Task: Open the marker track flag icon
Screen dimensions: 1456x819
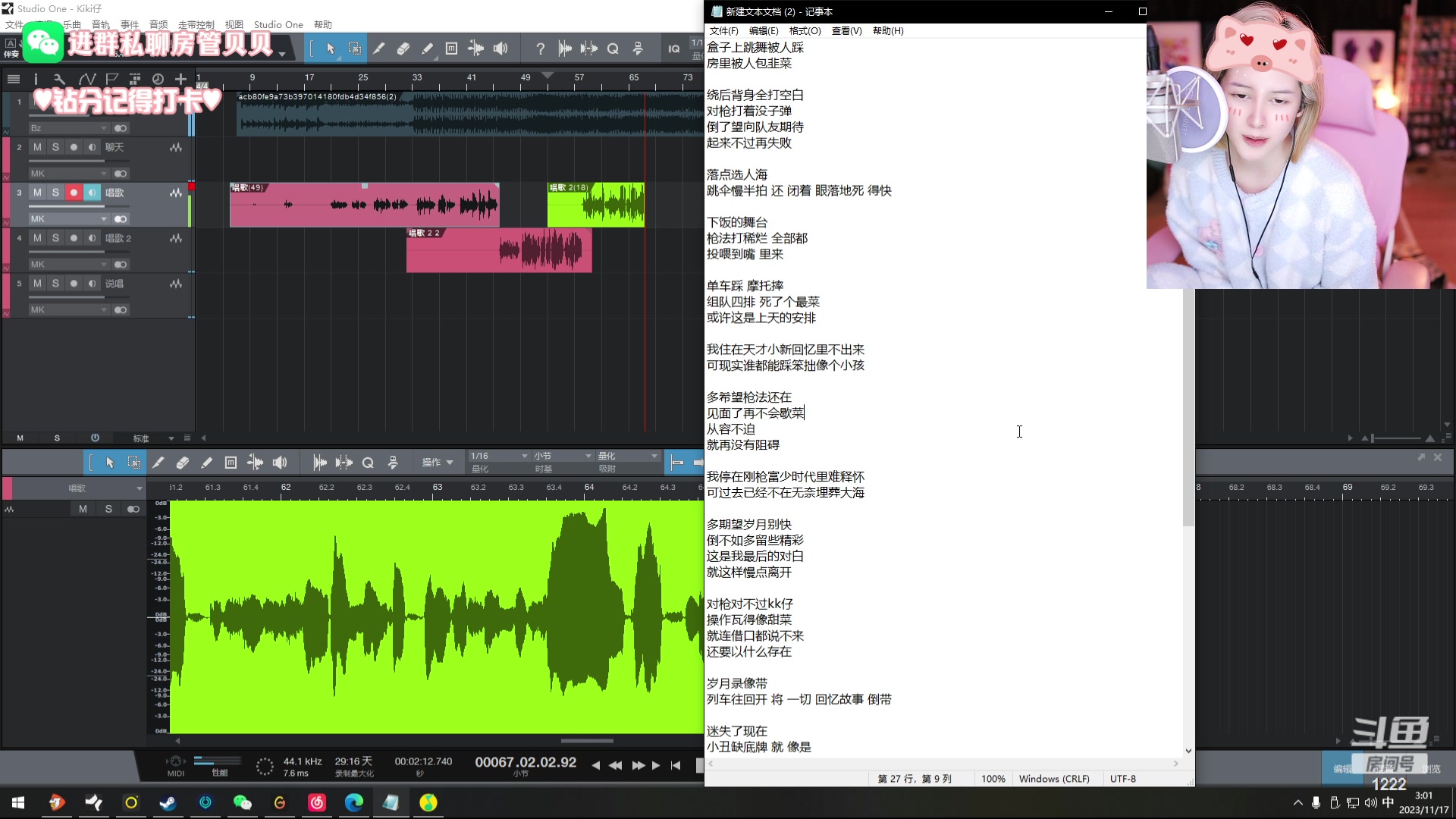Action: 111,79
